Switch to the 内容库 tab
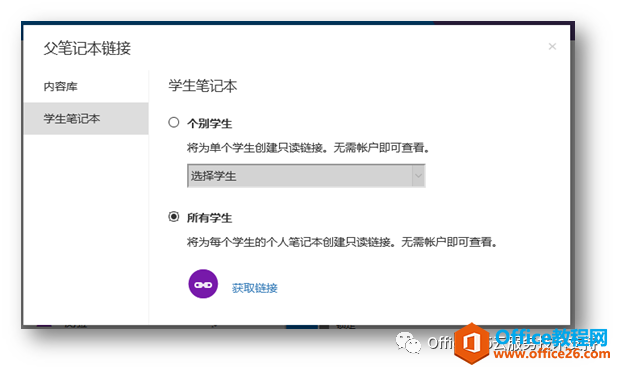 tap(86, 87)
